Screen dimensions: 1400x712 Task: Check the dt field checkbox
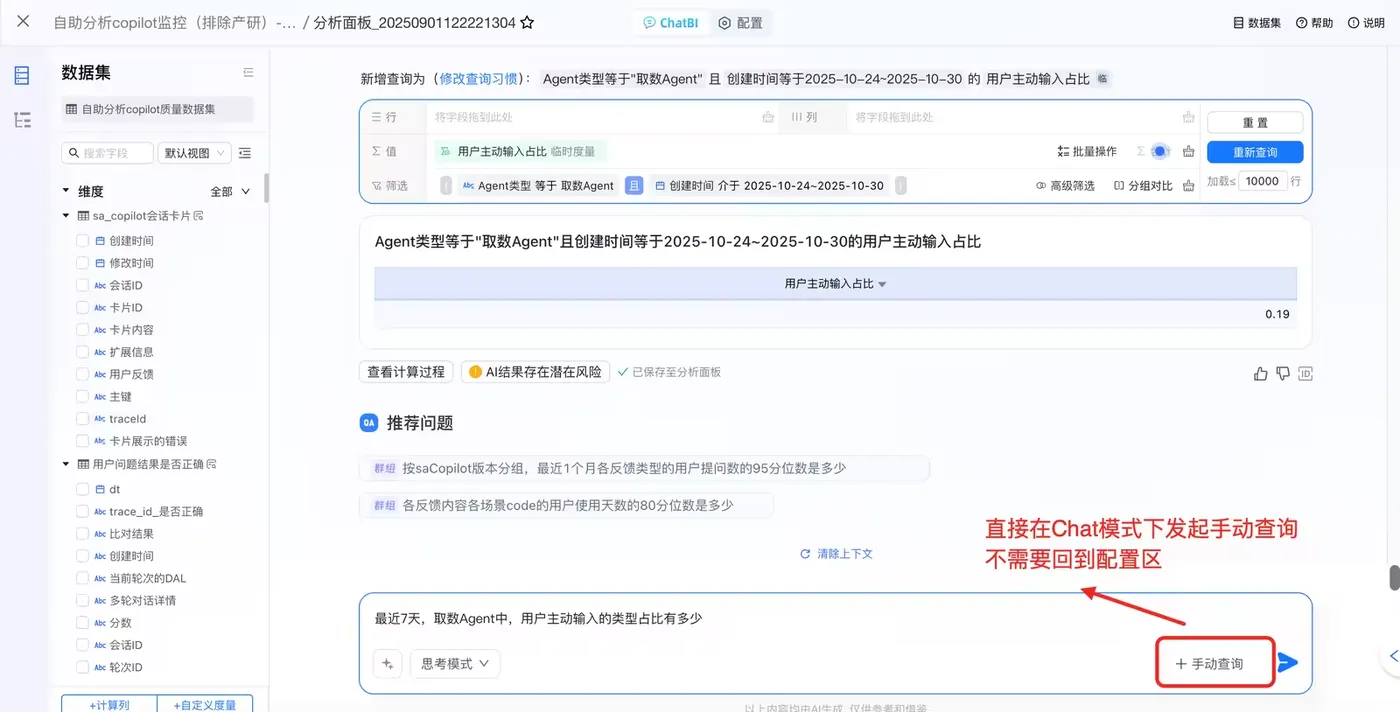[83, 490]
